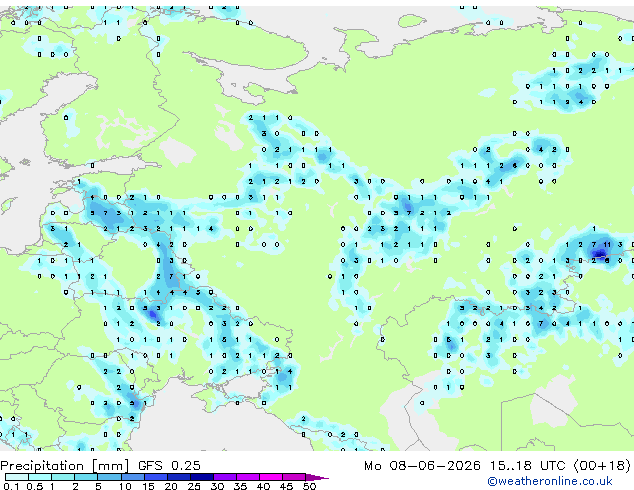This screenshot has width=634, height=490.
Task: Pick the 20–25 mm dark blue swatch
Action: pos(179,477)
